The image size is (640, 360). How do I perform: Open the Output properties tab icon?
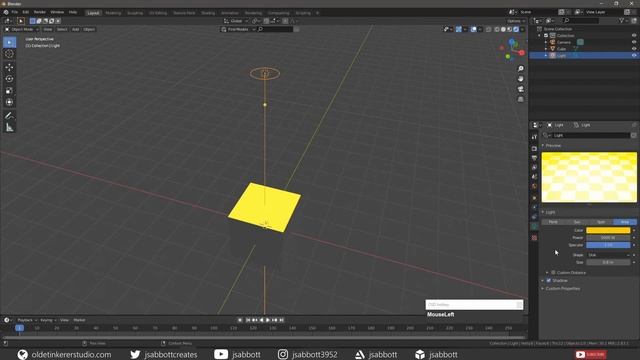point(534,158)
